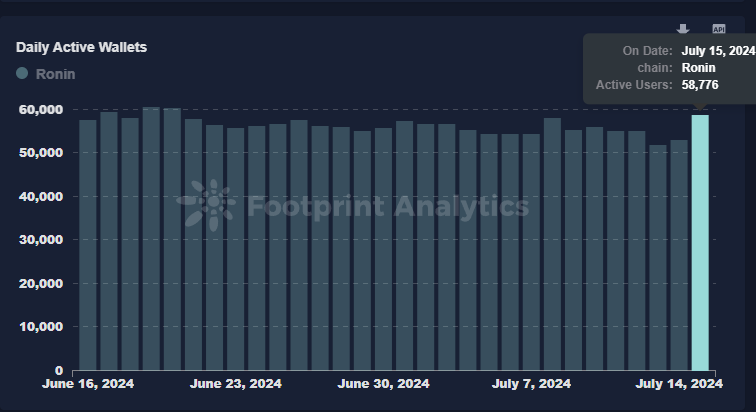Click the 50,000 y-axis label

tap(41, 153)
